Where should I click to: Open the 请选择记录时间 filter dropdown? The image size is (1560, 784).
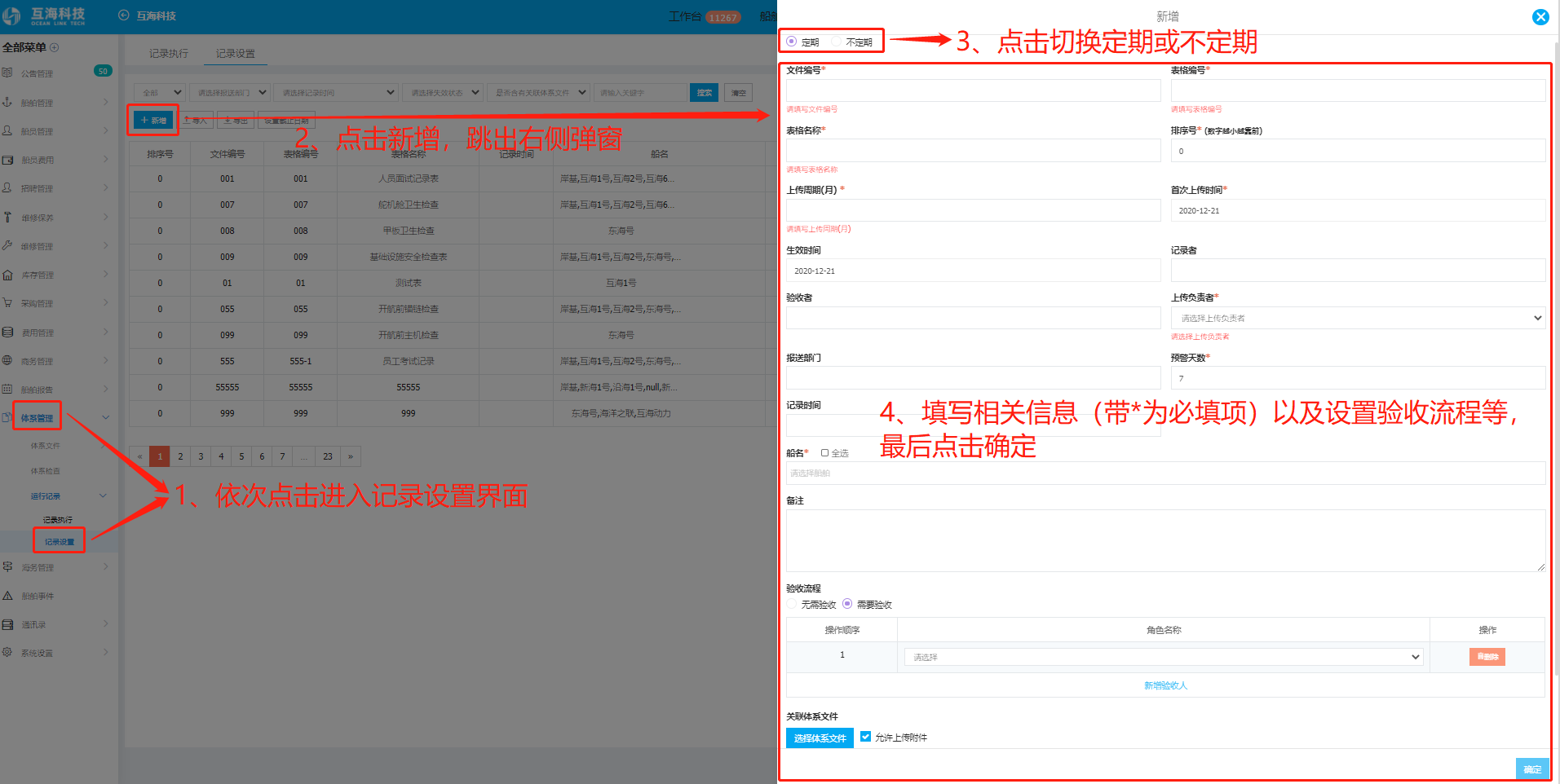click(x=335, y=93)
